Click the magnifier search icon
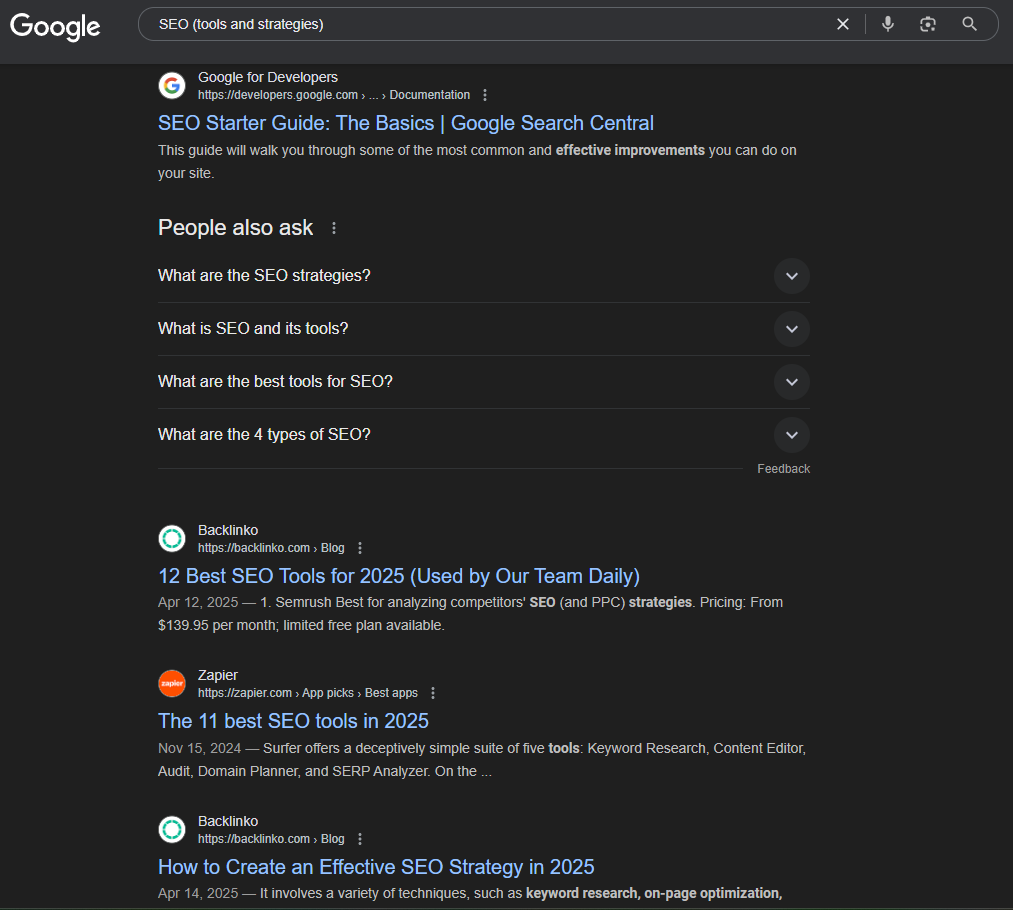The image size is (1013, 910). pyautogui.click(x=969, y=24)
